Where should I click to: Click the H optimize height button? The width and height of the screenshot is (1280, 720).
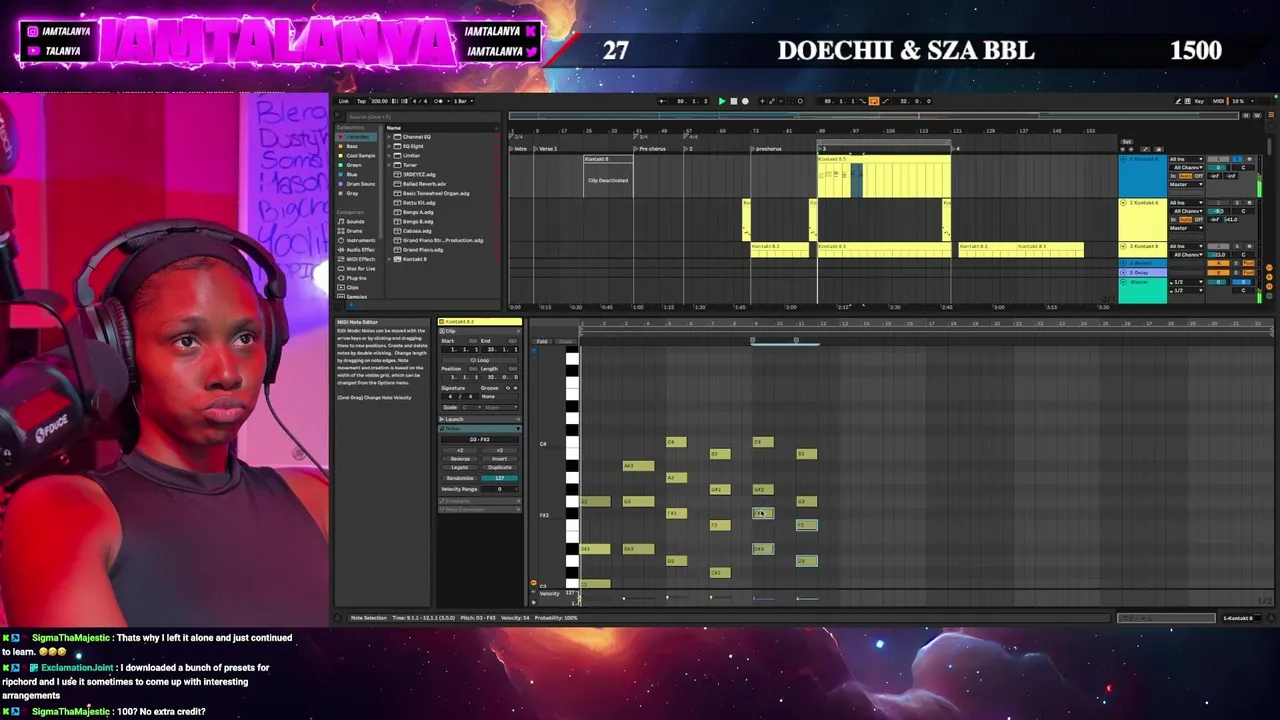pos(1246,115)
